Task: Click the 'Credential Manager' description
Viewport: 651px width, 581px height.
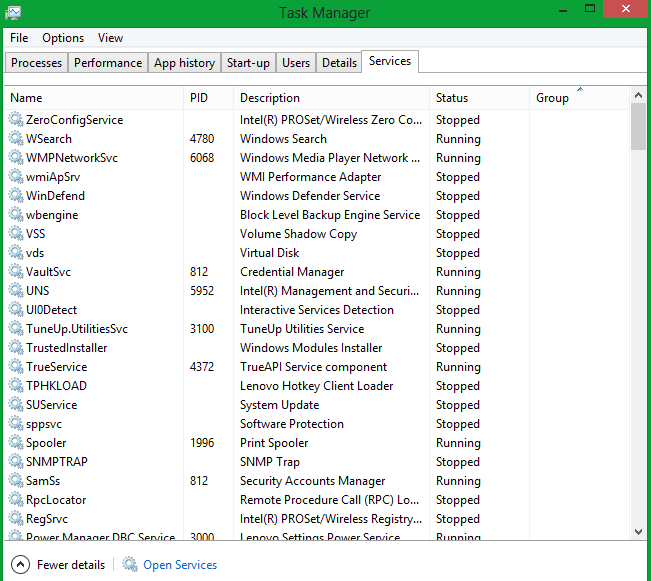Action: 292,272
